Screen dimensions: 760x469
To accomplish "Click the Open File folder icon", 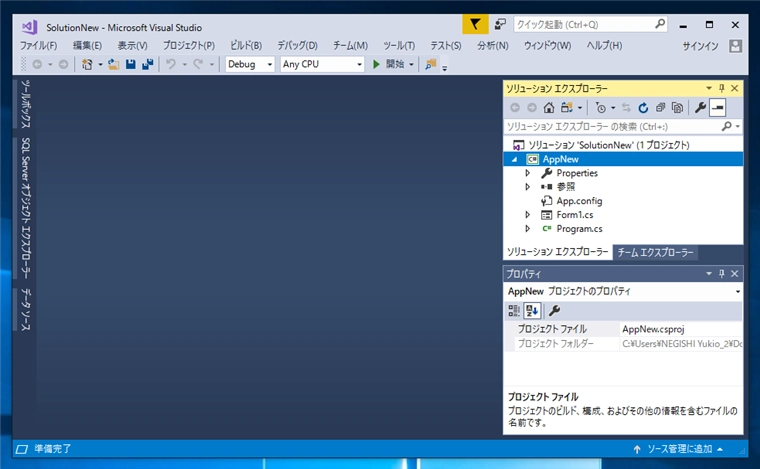I will point(113,64).
